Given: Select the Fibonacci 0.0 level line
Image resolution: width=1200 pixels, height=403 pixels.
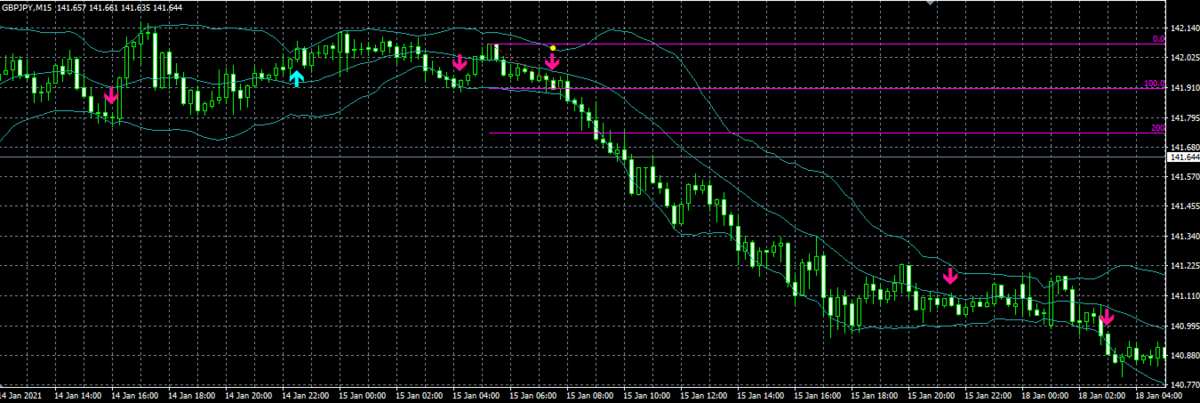Looking at the screenshot, I should pos(827,44).
